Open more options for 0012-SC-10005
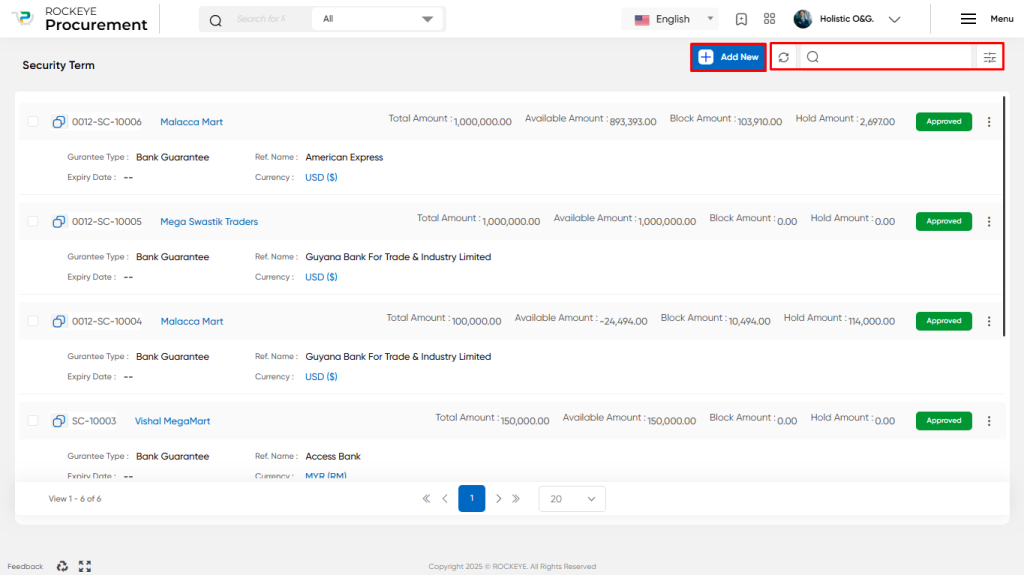 [989, 222]
